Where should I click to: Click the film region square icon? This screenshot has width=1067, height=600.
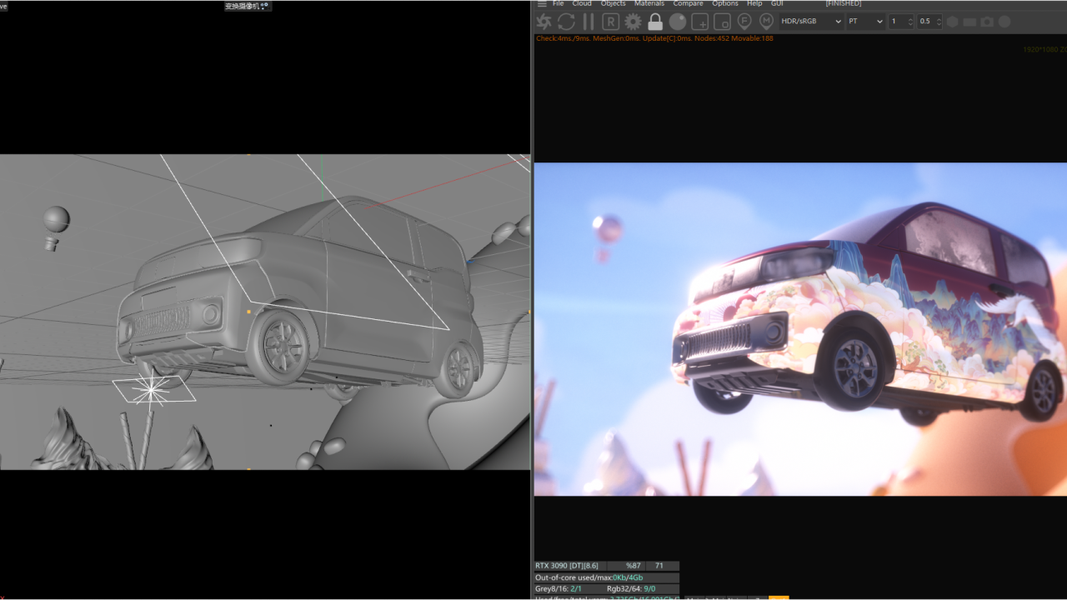(x=722, y=22)
